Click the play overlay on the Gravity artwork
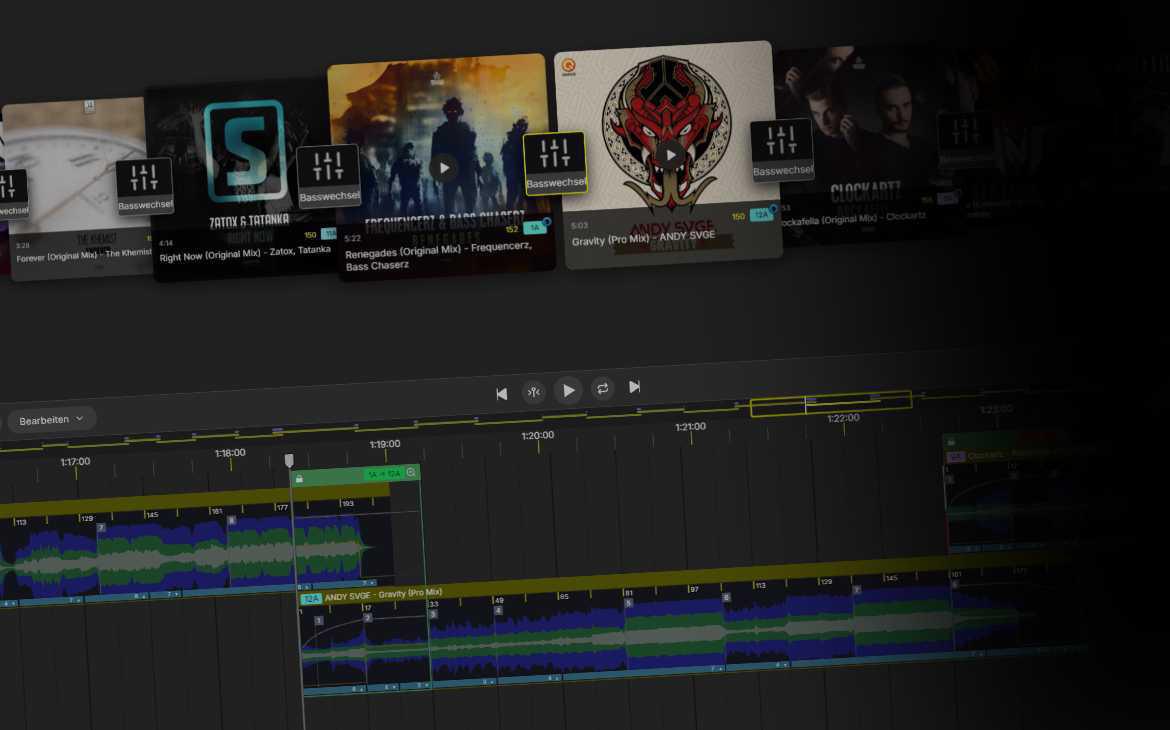 click(x=670, y=154)
